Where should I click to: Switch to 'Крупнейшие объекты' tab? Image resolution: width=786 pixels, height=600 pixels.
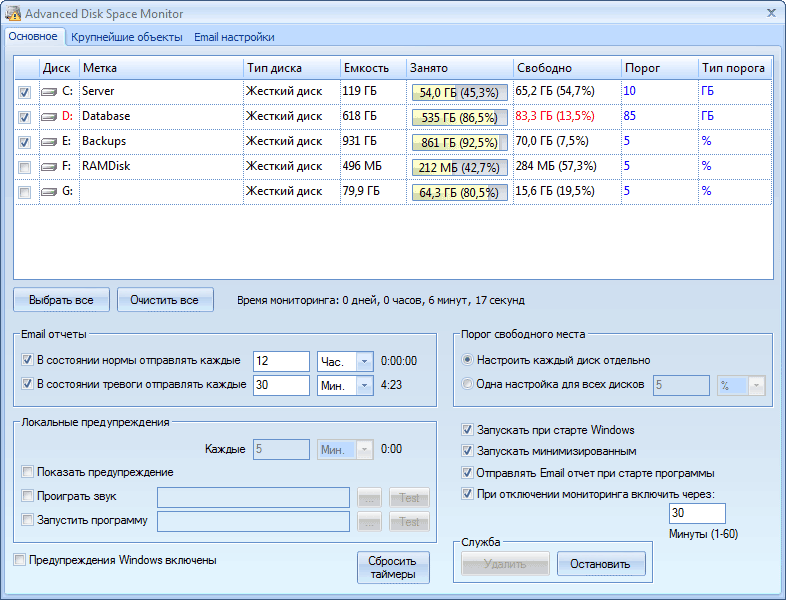click(126, 37)
